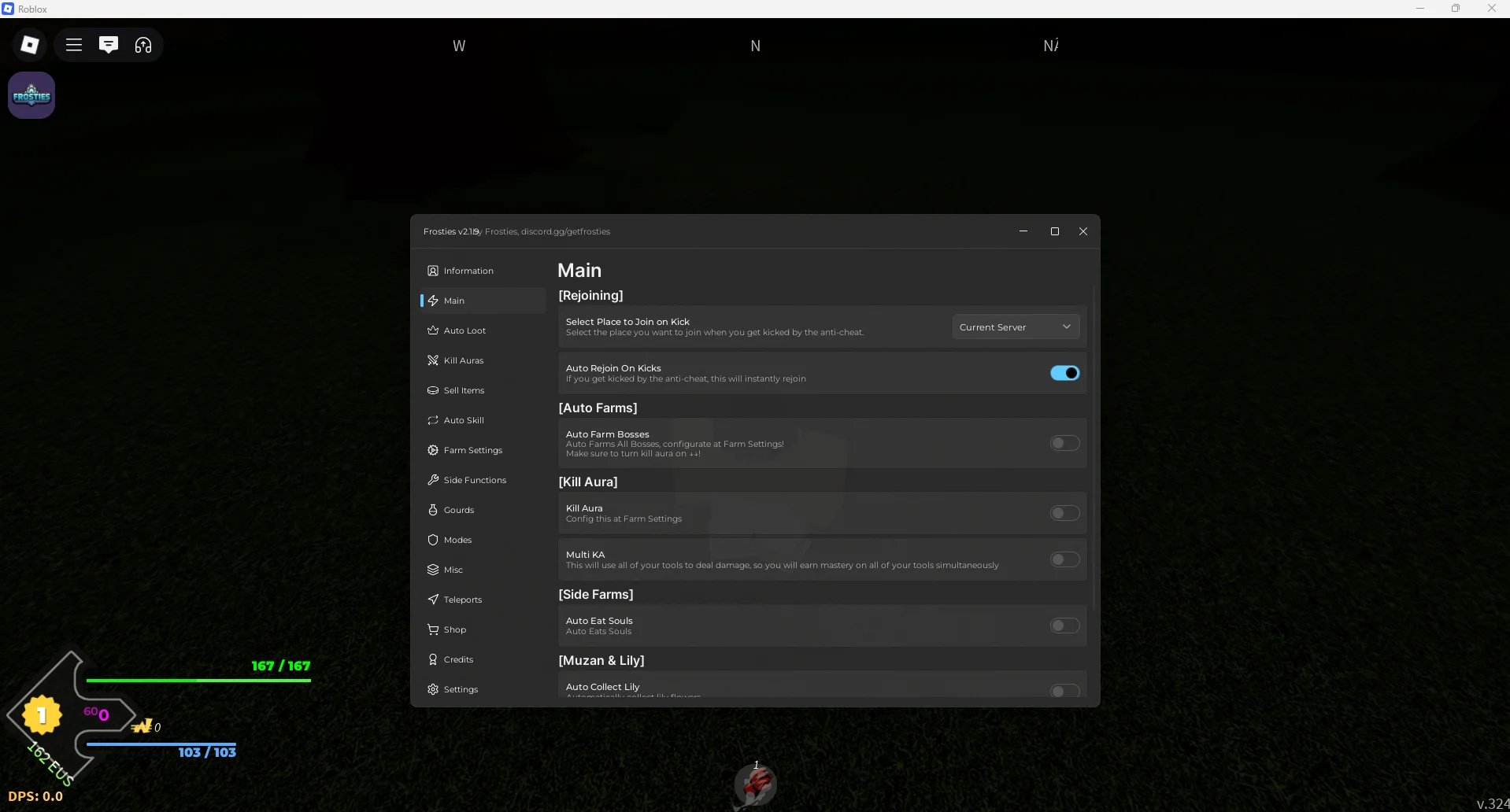
Task: Click the Information sidebar icon
Action: (433, 271)
